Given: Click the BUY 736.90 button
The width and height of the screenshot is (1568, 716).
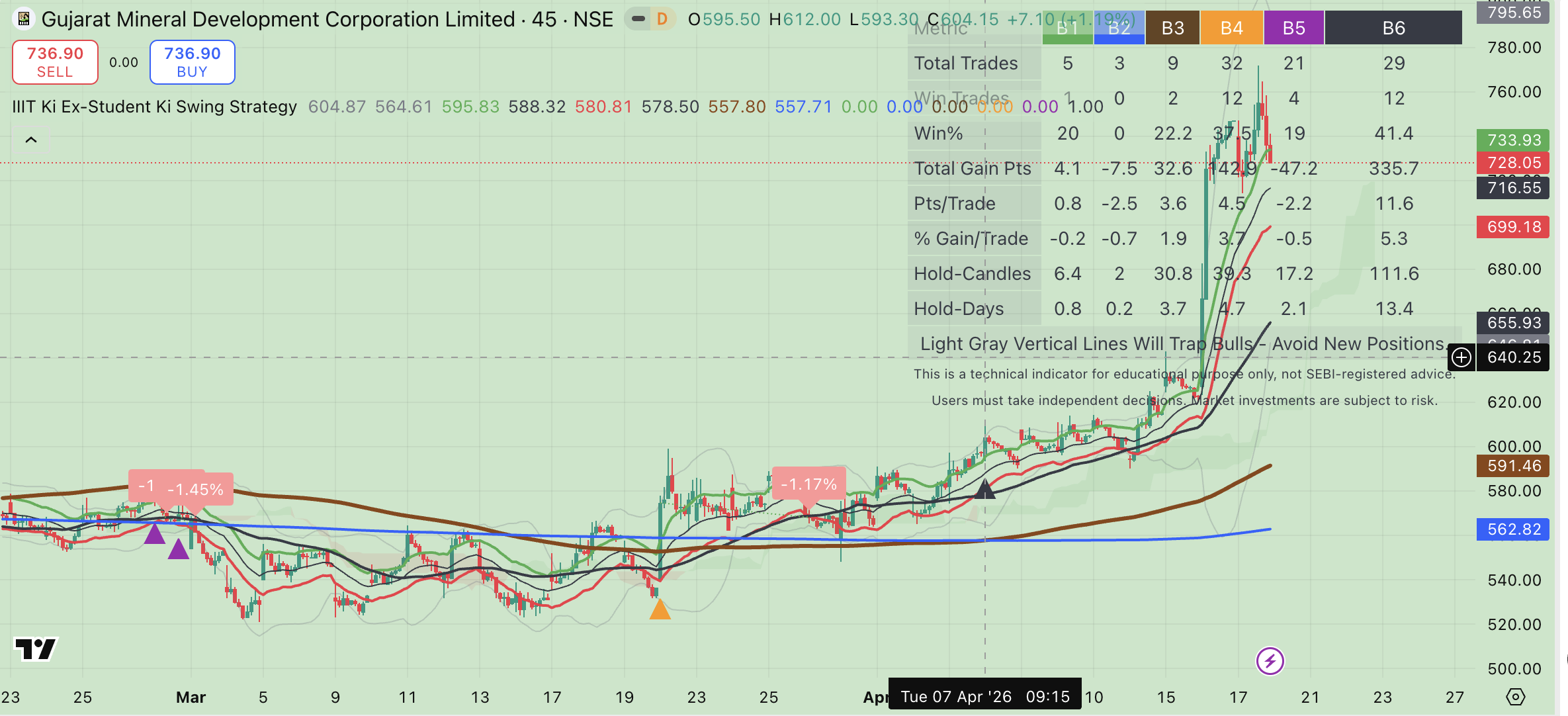Looking at the screenshot, I should 192,62.
